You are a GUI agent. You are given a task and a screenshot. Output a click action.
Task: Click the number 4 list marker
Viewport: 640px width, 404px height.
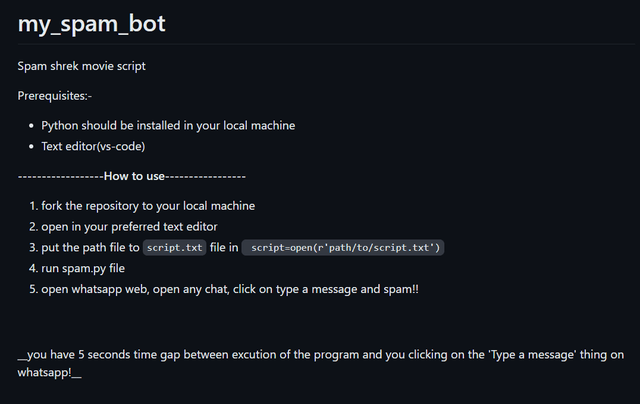click(x=32, y=268)
